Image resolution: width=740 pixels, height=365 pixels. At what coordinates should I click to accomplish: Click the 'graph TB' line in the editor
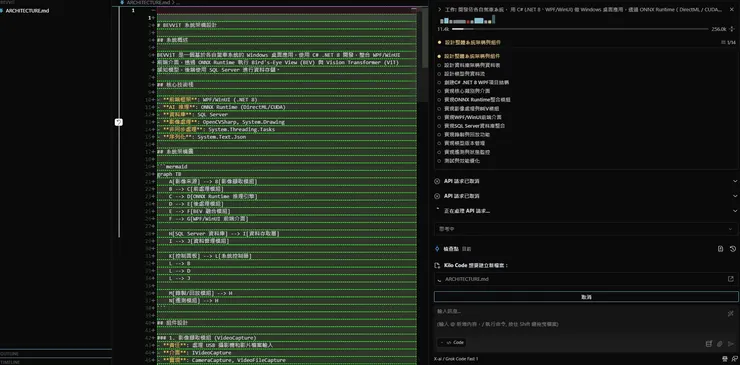[168, 174]
